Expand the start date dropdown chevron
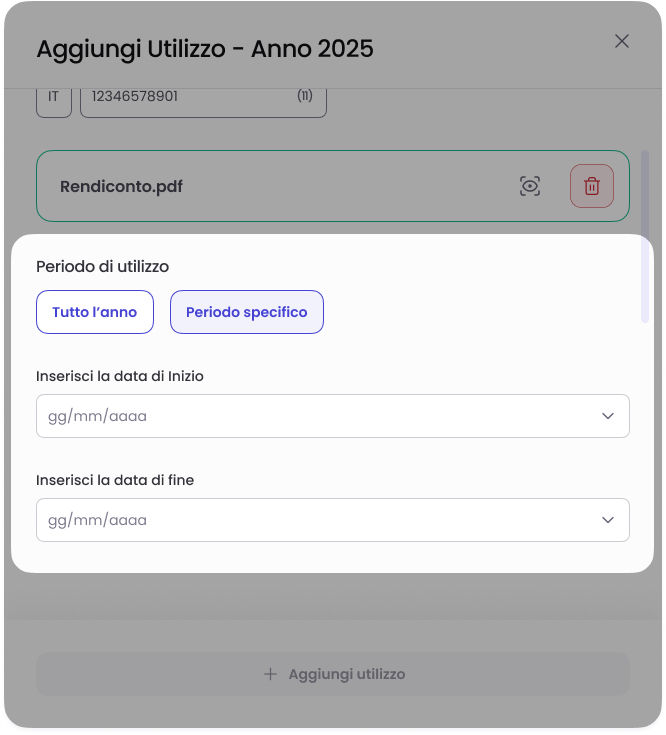This screenshot has width=666, height=735. click(x=608, y=416)
